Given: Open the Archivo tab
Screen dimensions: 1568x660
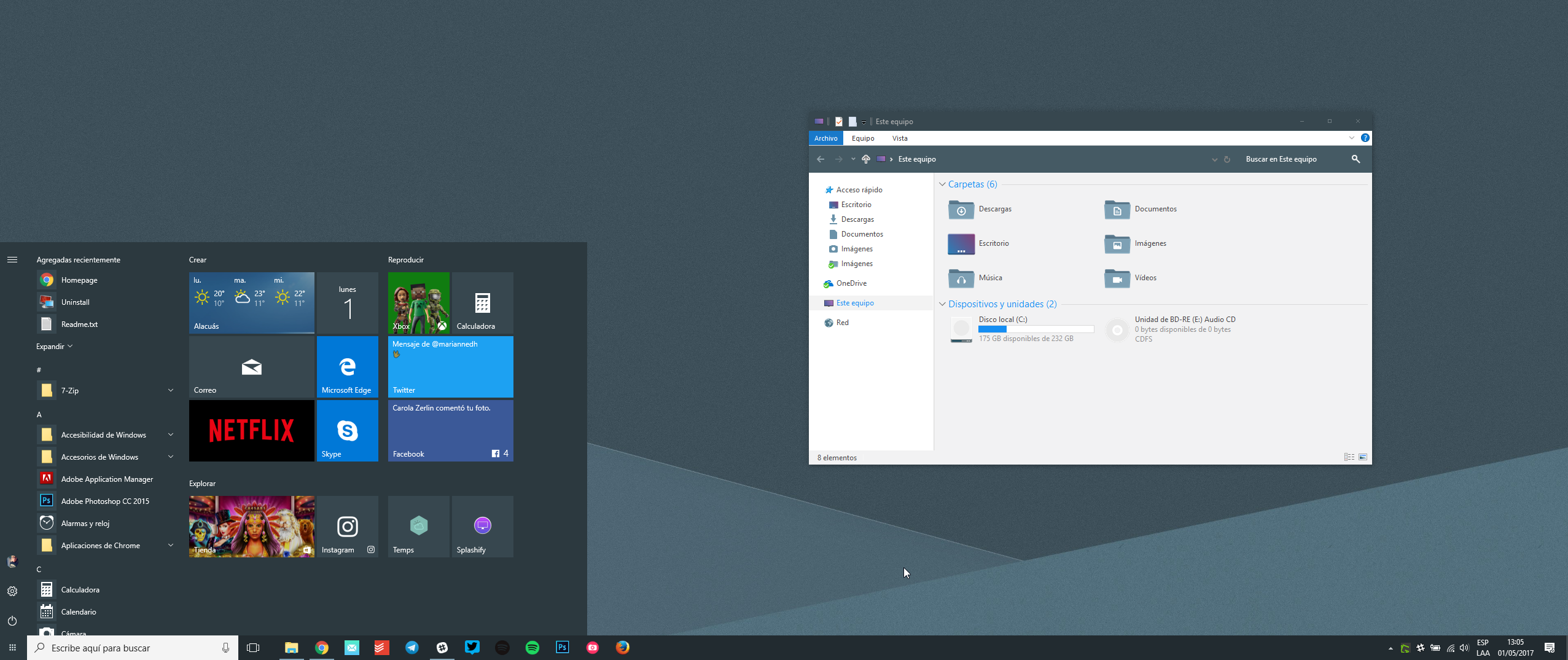Looking at the screenshot, I should click(x=826, y=138).
